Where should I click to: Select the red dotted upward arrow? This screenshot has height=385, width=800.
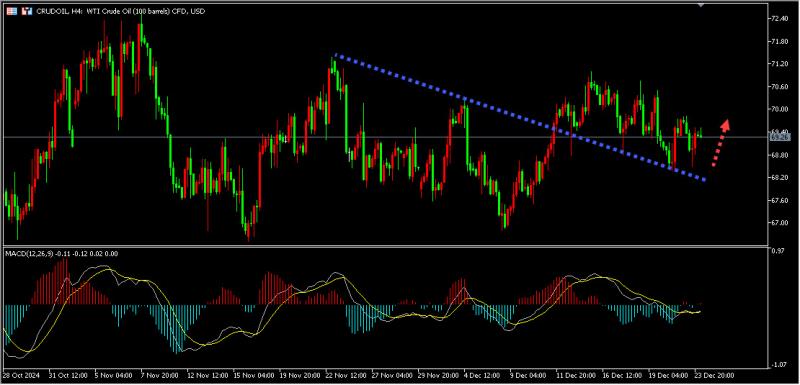coord(720,143)
